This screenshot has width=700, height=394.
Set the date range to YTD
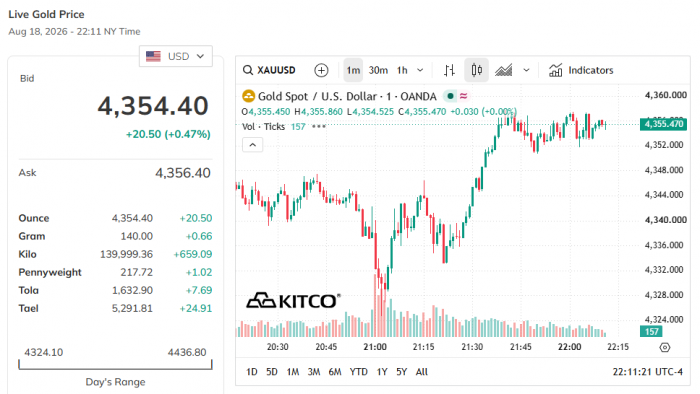(x=358, y=372)
